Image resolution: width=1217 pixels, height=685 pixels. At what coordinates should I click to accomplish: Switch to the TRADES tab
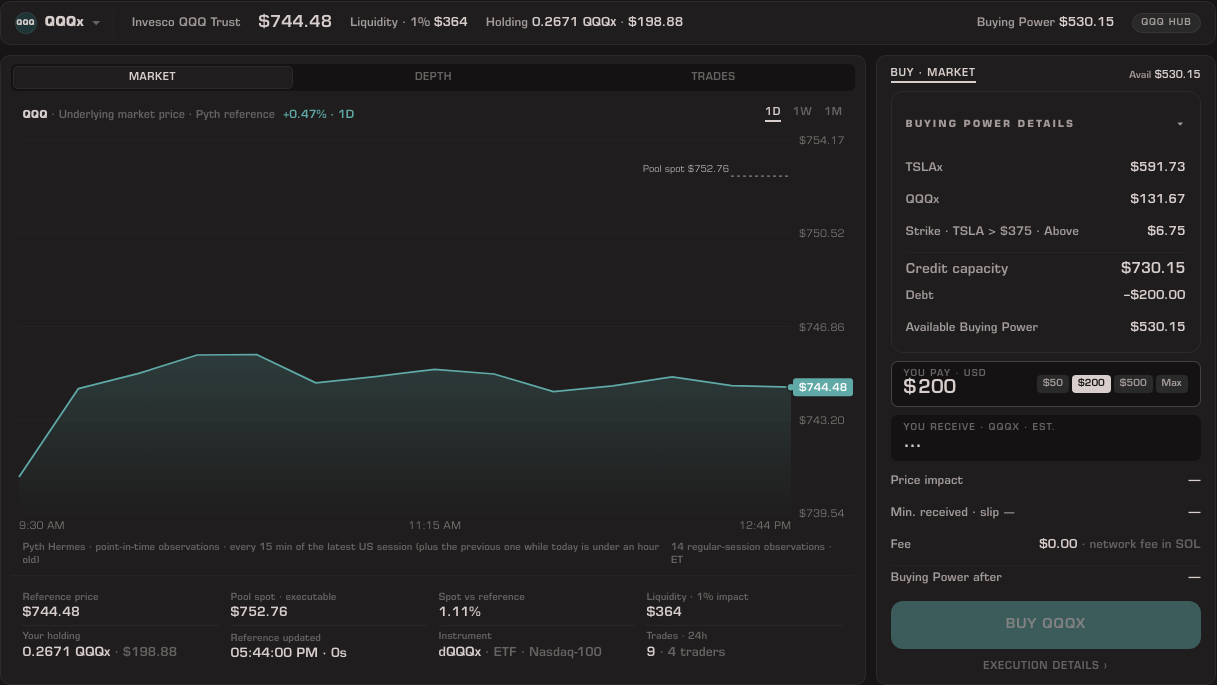(713, 77)
